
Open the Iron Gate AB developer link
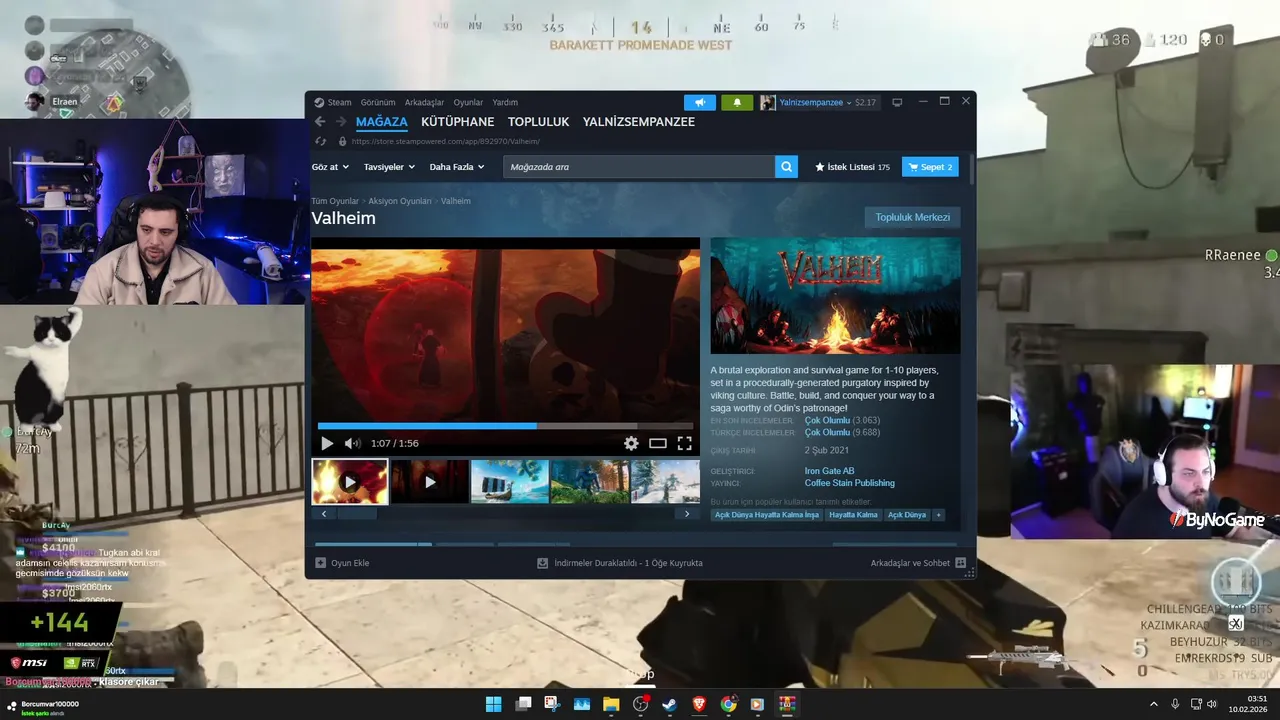pos(829,471)
